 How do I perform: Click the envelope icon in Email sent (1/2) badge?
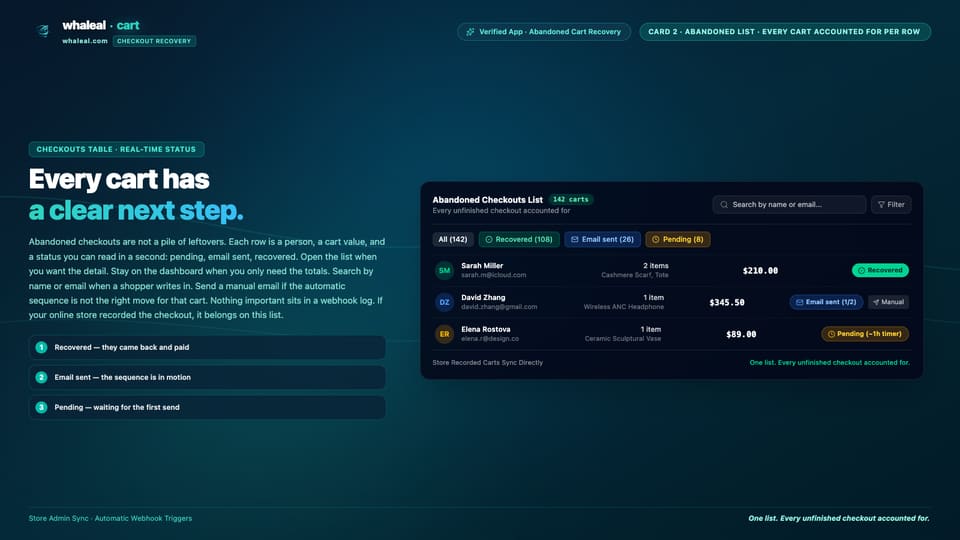coord(799,302)
